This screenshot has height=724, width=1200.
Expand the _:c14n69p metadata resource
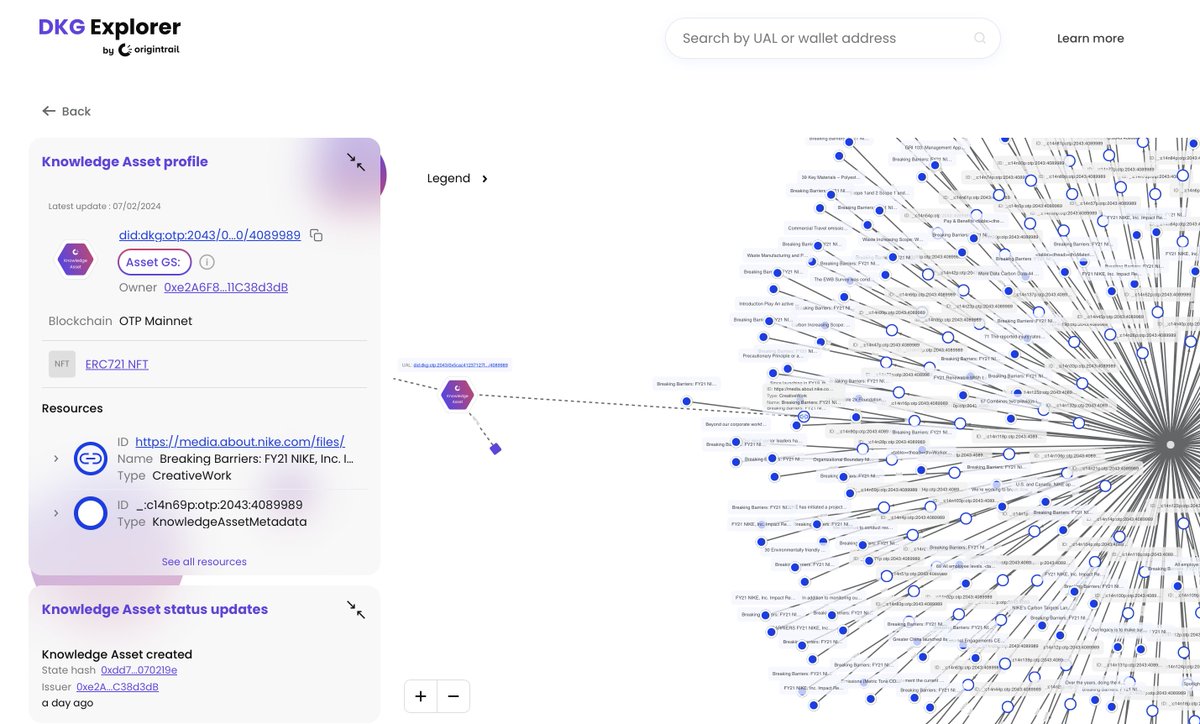[56, 513]
